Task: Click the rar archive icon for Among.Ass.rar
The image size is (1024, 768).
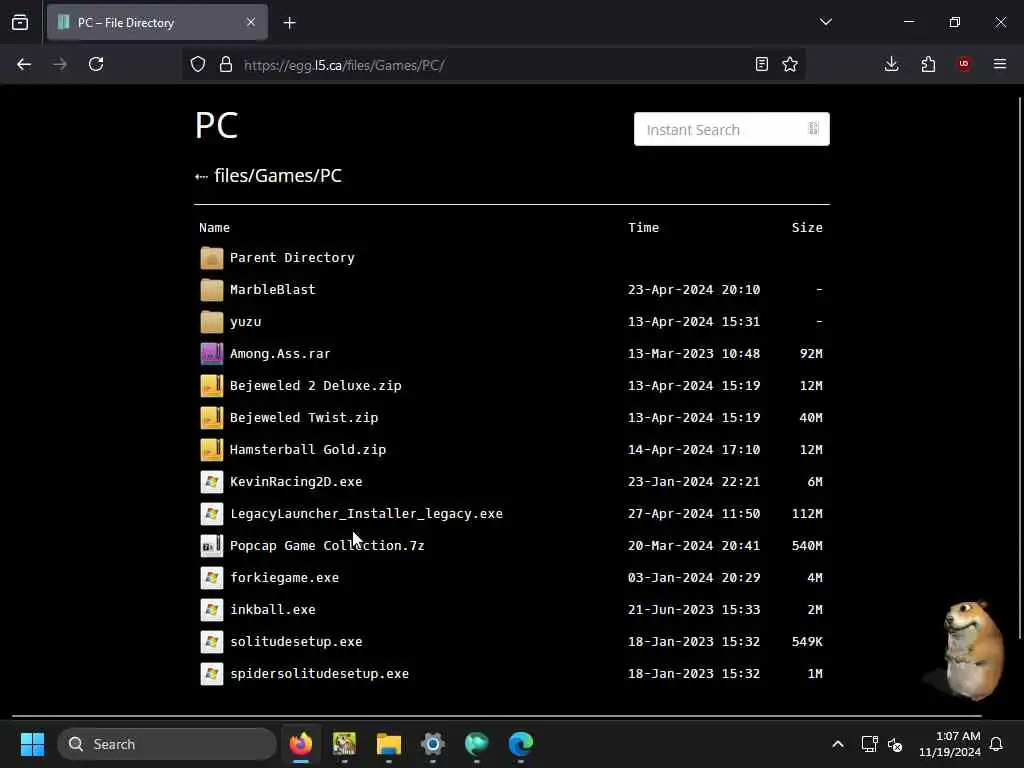Action: tap(212, 353)
